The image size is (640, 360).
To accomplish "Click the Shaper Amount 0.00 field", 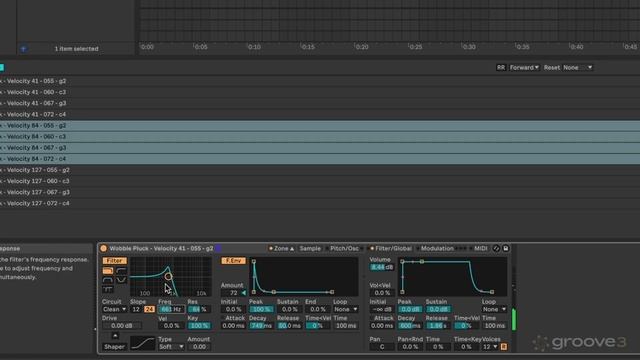I will [199, 347].
